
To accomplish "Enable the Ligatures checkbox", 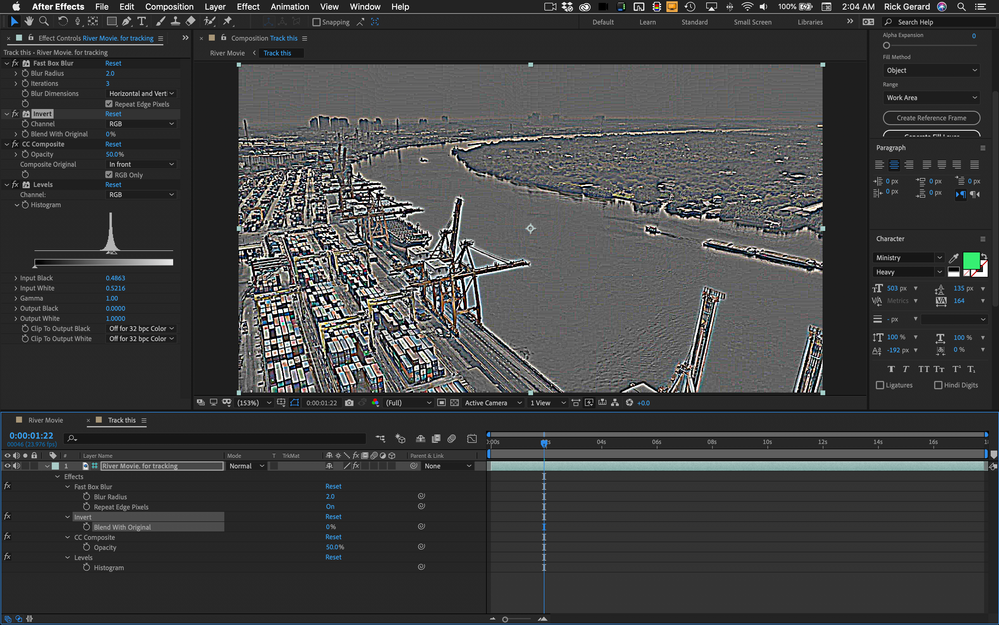I will tap(880, 385).
